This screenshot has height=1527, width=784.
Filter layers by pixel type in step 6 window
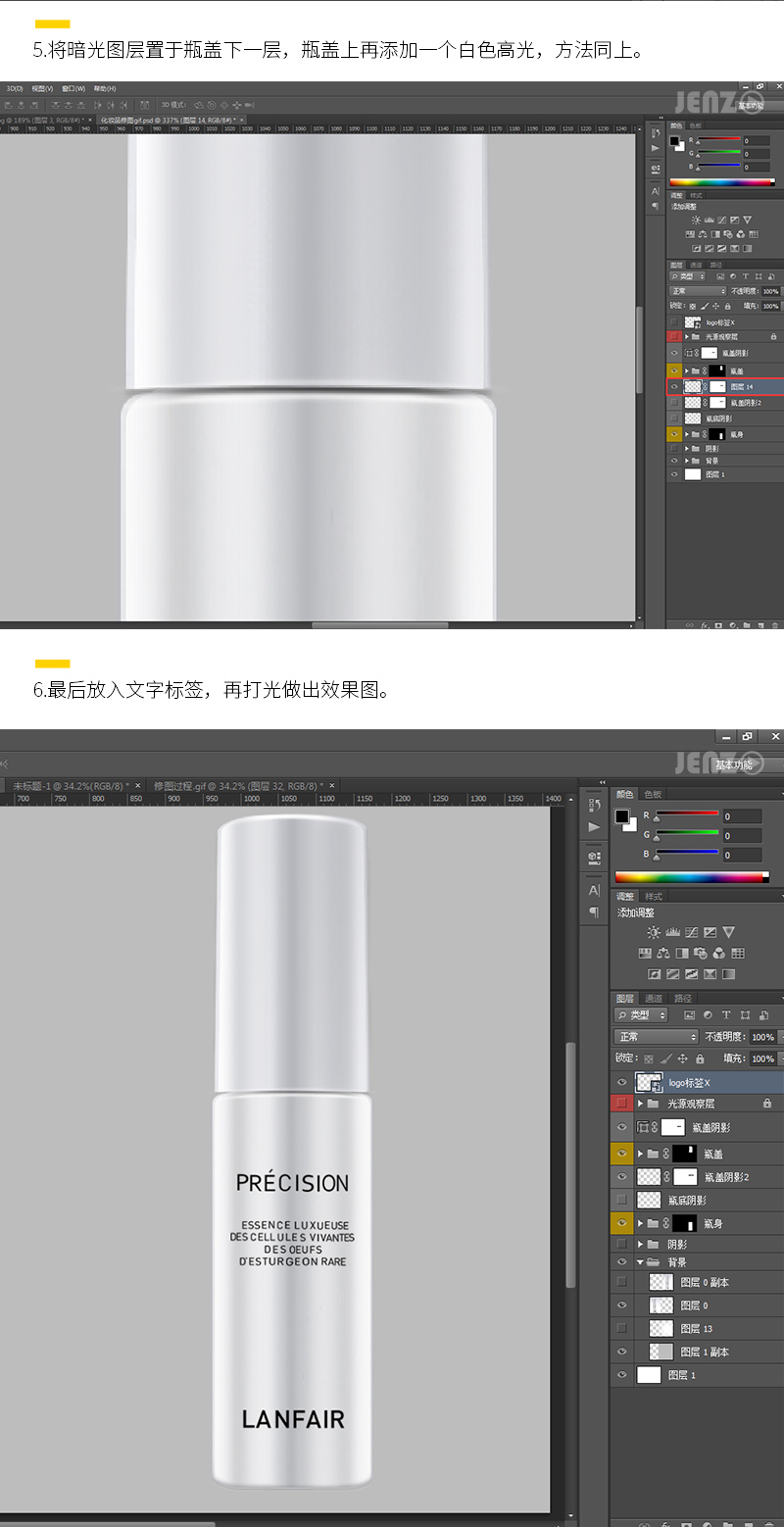[x=689, y=1015]
